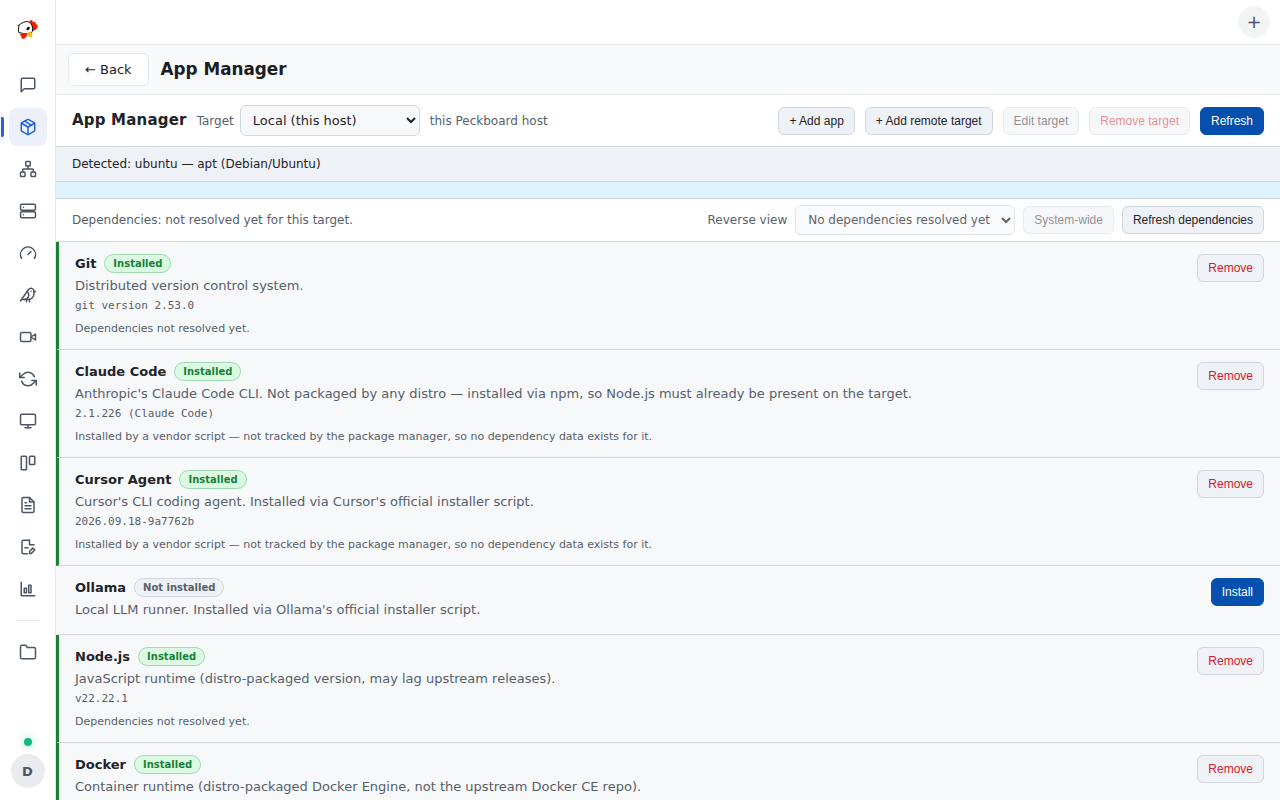Click the + Add app button

(816, 121)
